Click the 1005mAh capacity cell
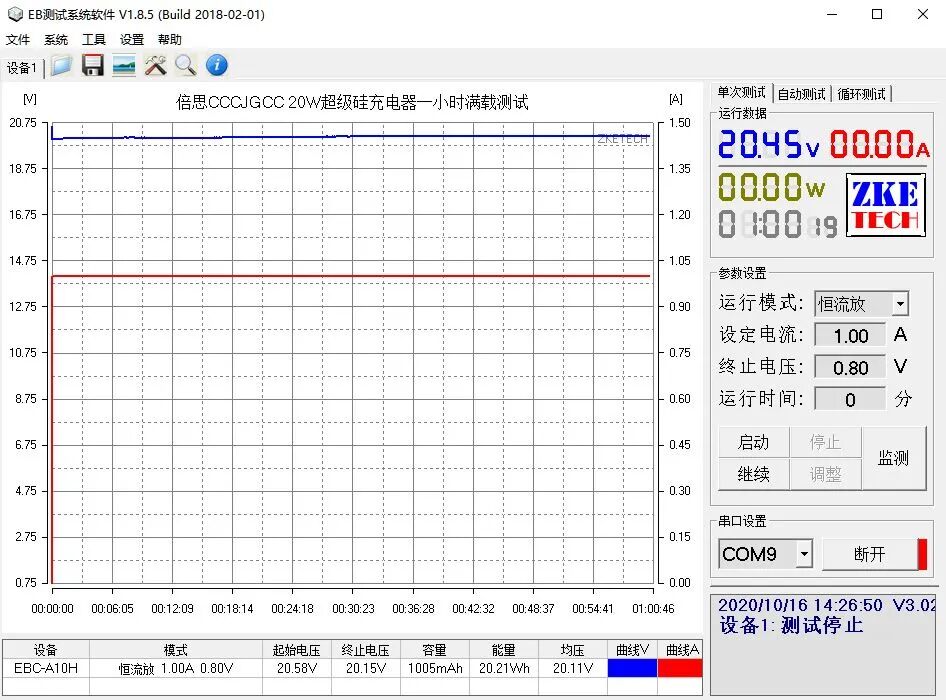Screen dimensions: 946x700 tap(435, 669)
